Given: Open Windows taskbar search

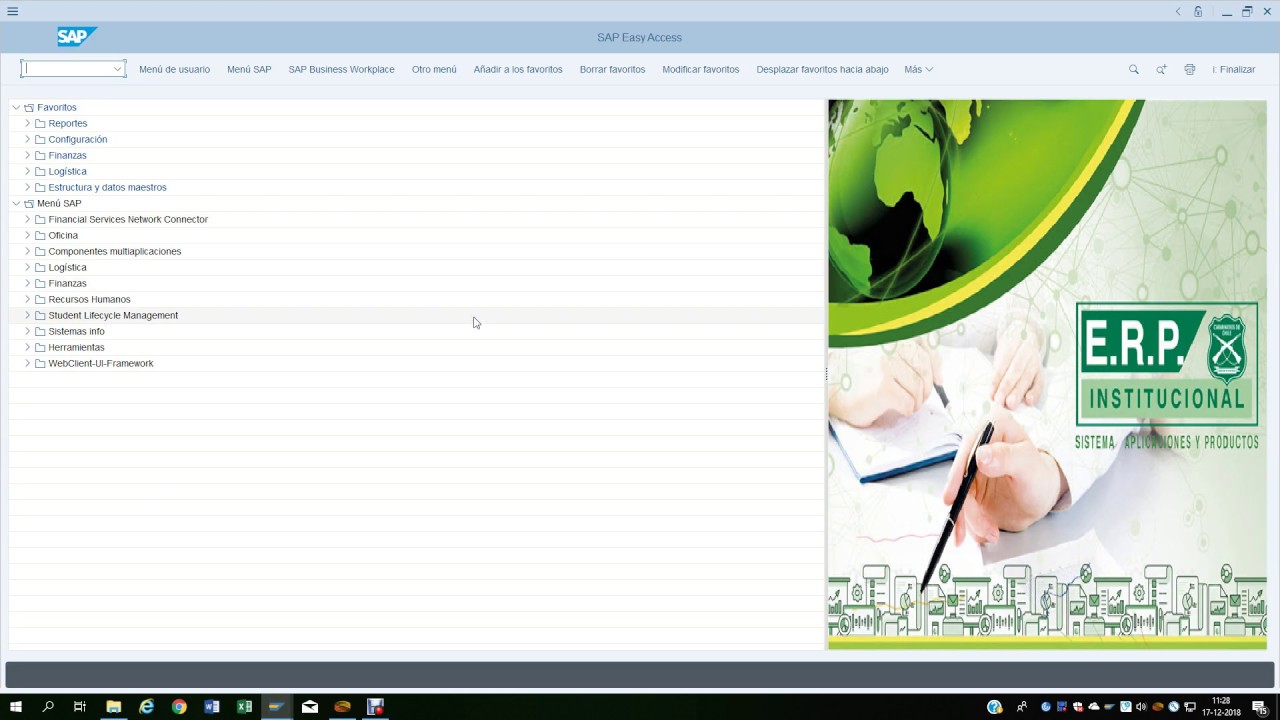Looking at the screenshot, I should point(48,706).
